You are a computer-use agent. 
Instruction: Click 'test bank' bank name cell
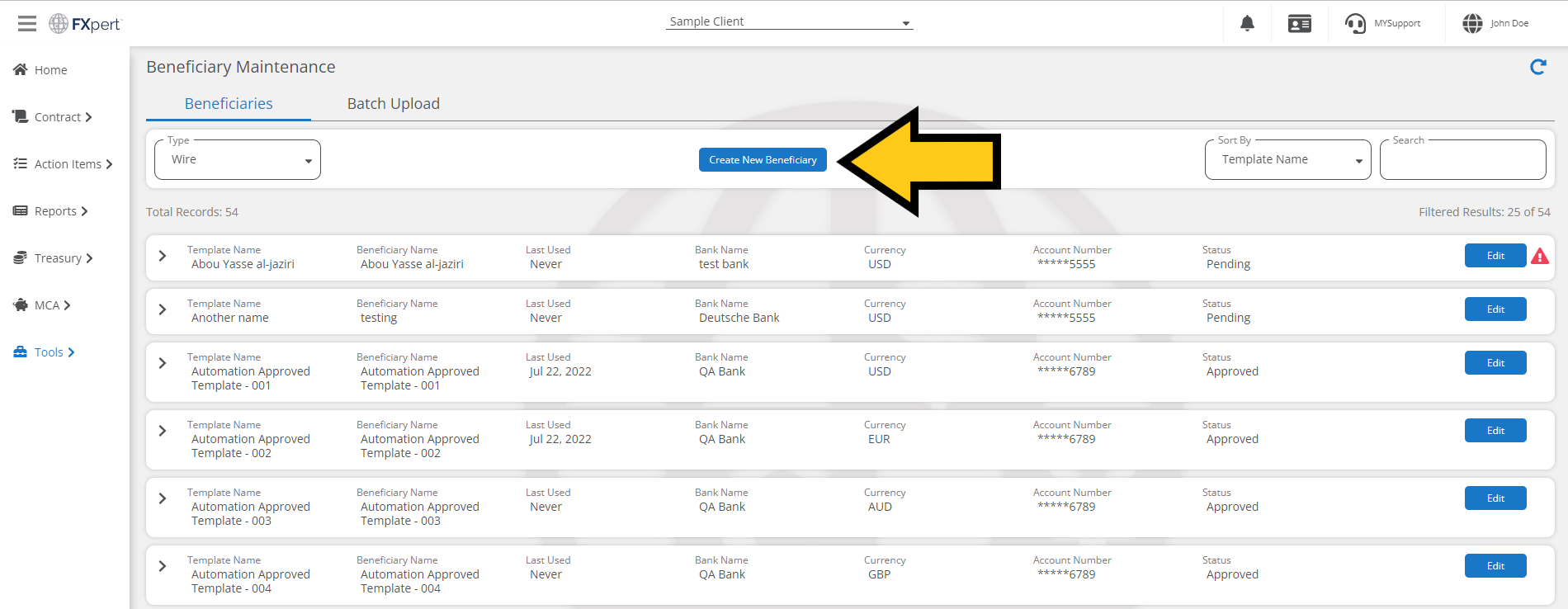pyautogui.click(x=724, y=264)
